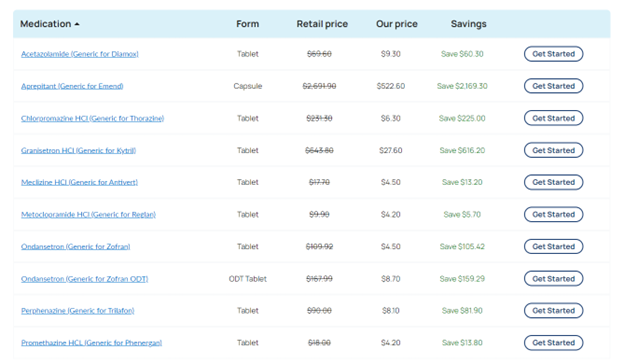The image size is (624, 364).
Task: Select the crossed-out $109.92 retail price
Action: 319,247
